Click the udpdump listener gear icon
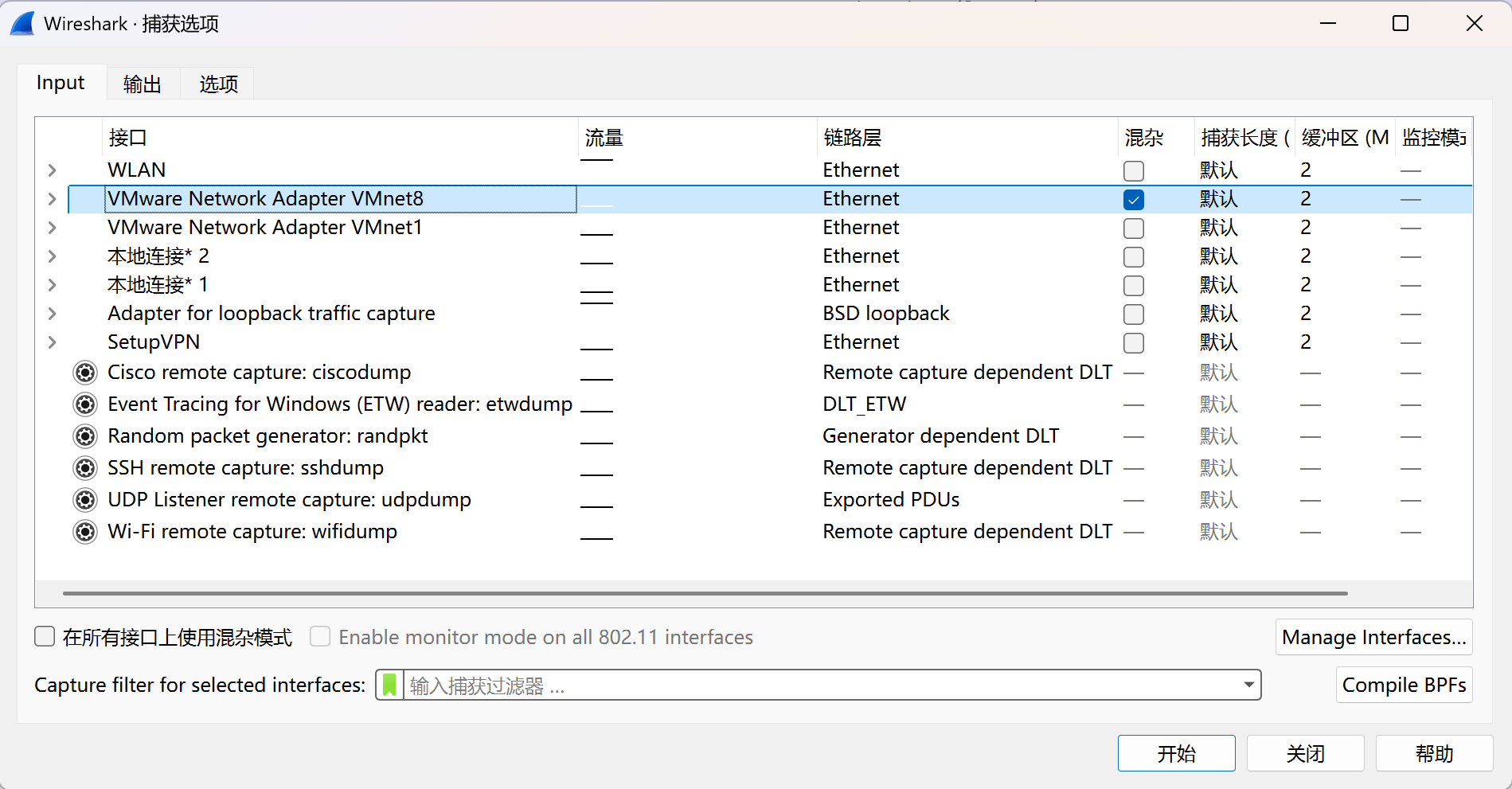 [x=85, y=500]
